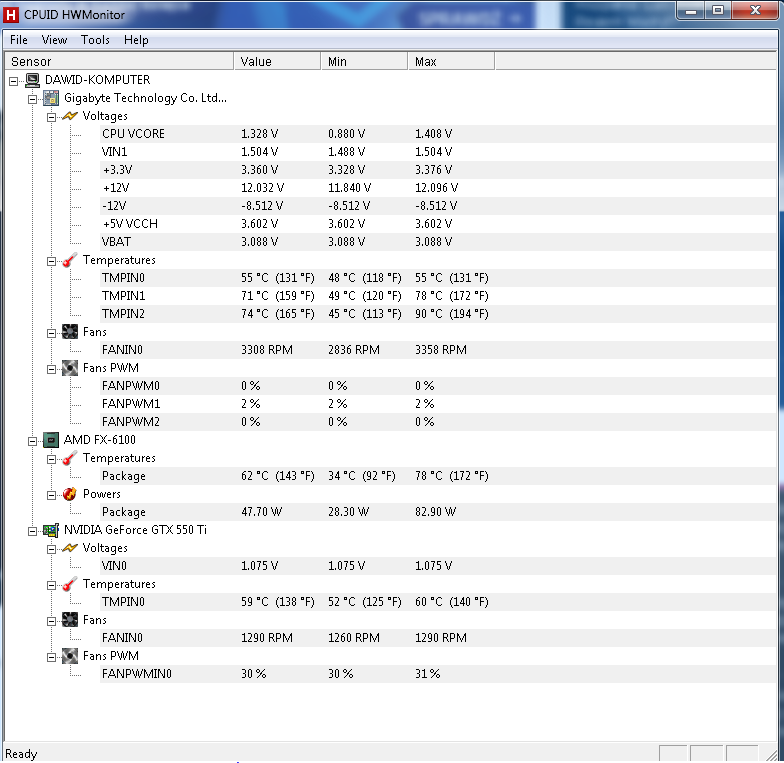Click the GeForce Voltages lightning icon
The image size is (784, 763).
pyautogui.click(x=70, y=548)
